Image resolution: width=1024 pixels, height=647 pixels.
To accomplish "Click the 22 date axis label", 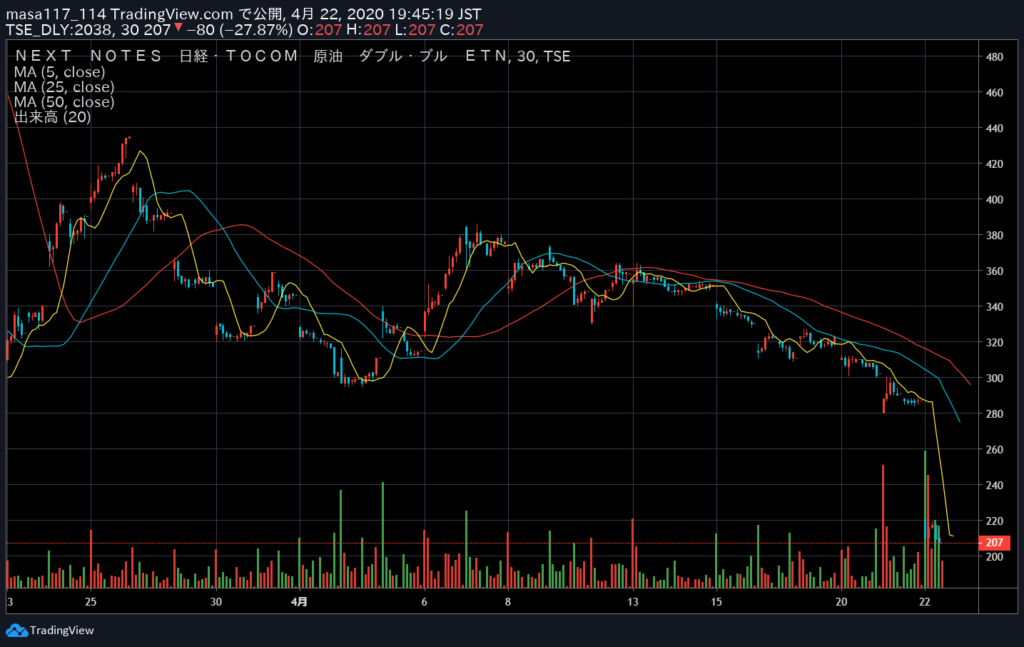I will pos(925,602).
